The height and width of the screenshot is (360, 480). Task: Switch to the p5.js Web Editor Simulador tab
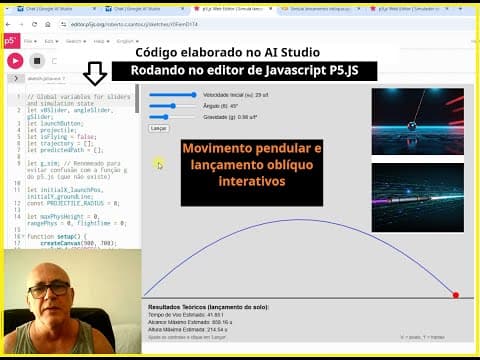pyautogui.click(x=408, y=9)
